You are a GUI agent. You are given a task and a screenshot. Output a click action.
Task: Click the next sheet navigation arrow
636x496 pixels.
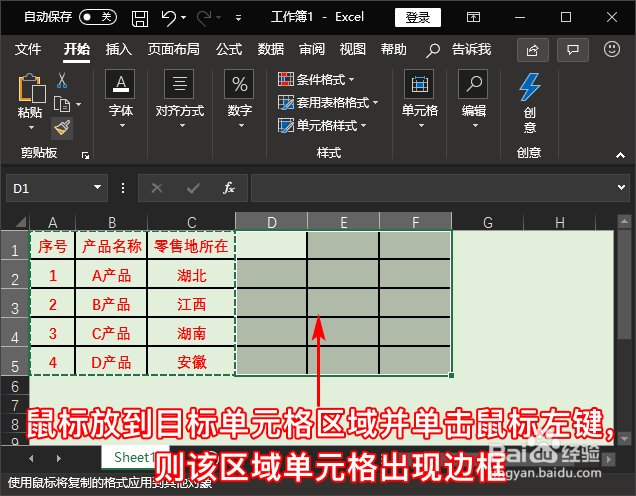tap(59, 459)
